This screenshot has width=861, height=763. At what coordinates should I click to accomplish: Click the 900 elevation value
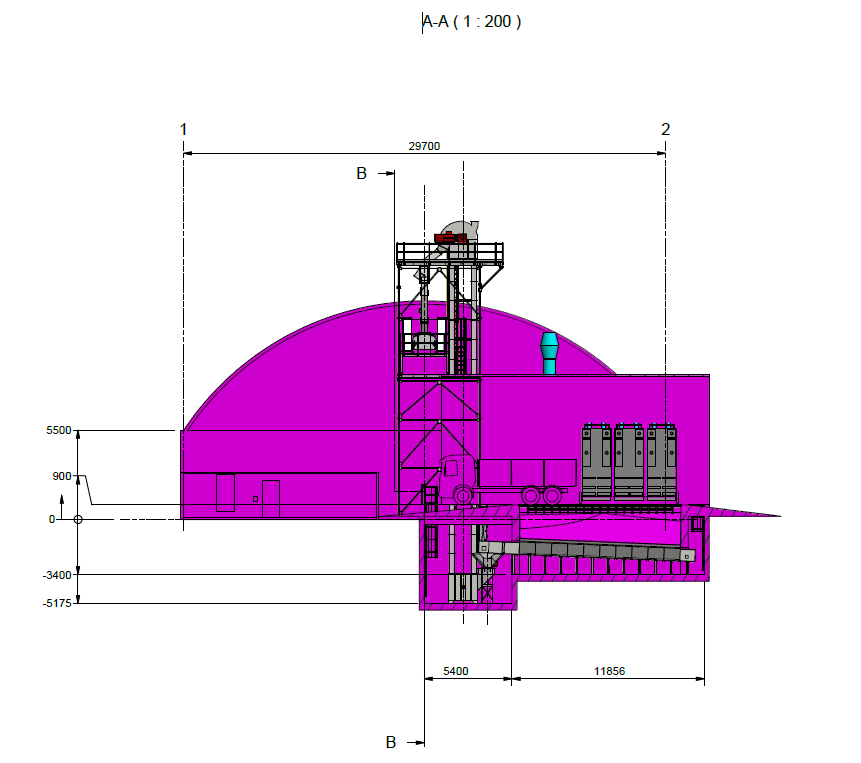[x=62, y=476]
